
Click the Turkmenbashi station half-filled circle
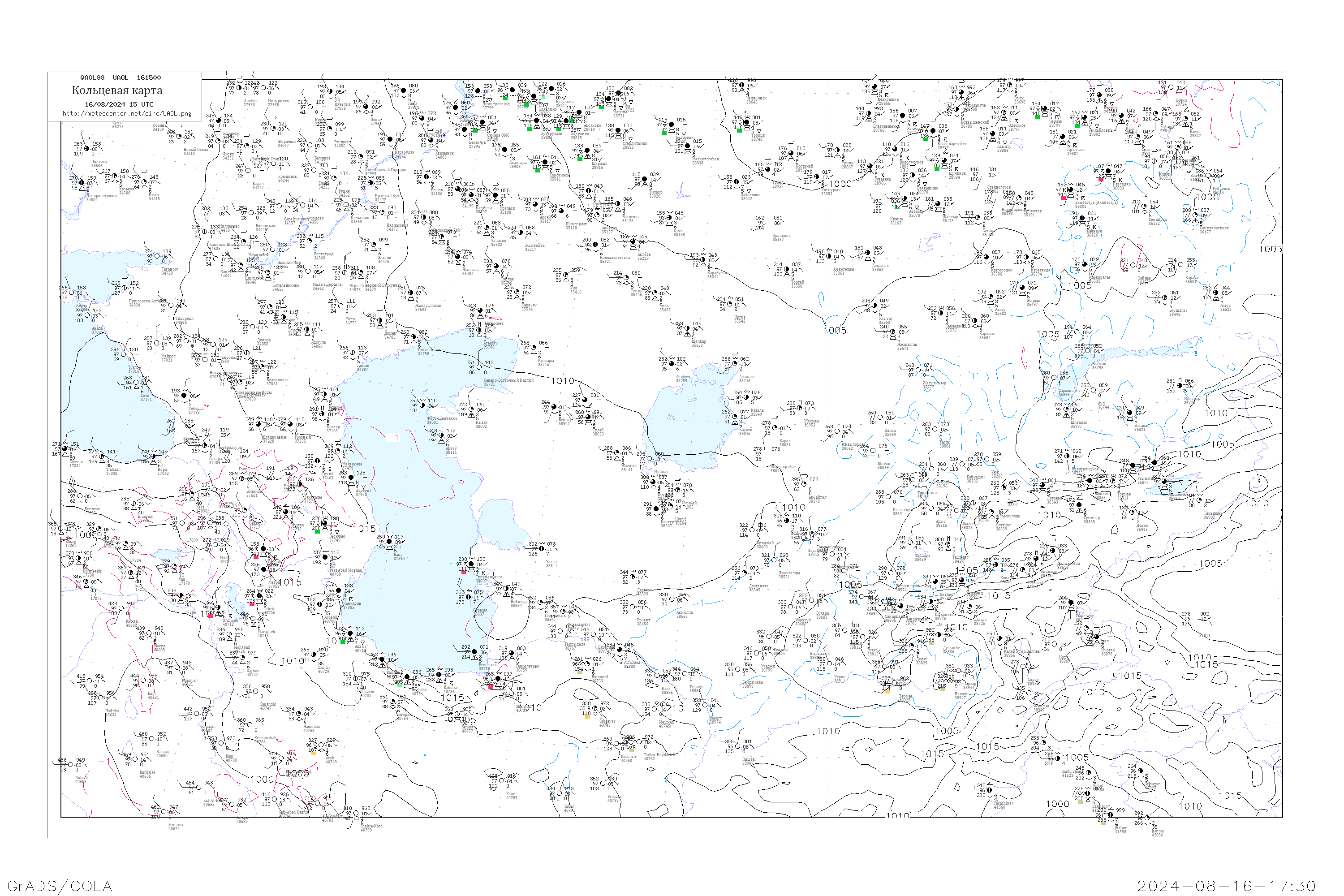471,564
